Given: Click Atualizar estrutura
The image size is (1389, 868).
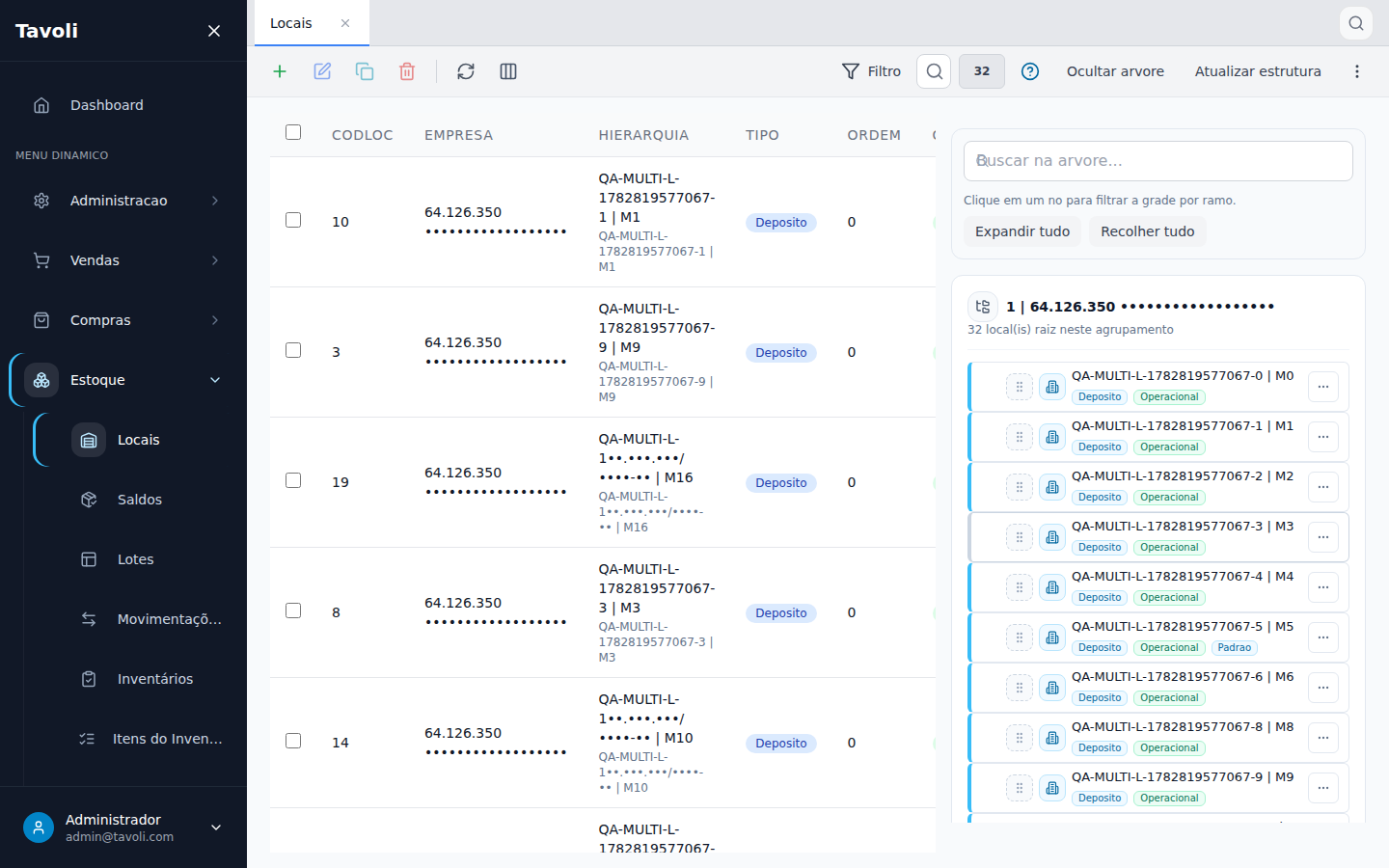Looking at the screenshot, I should click(1258, 71).
